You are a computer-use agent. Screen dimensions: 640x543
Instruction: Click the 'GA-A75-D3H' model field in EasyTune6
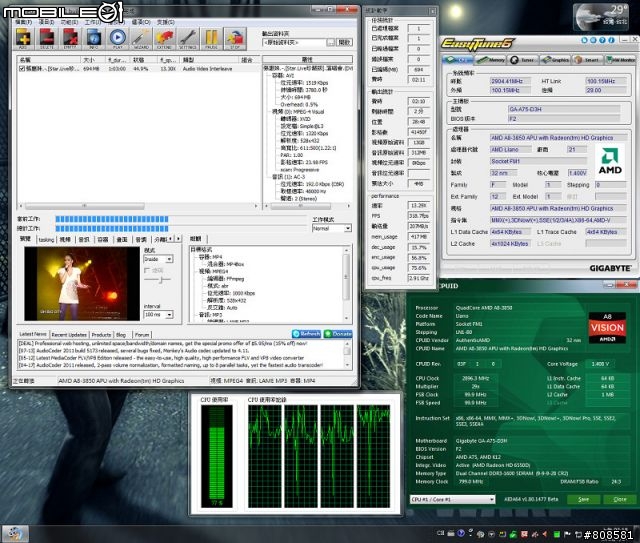(564, 109)
